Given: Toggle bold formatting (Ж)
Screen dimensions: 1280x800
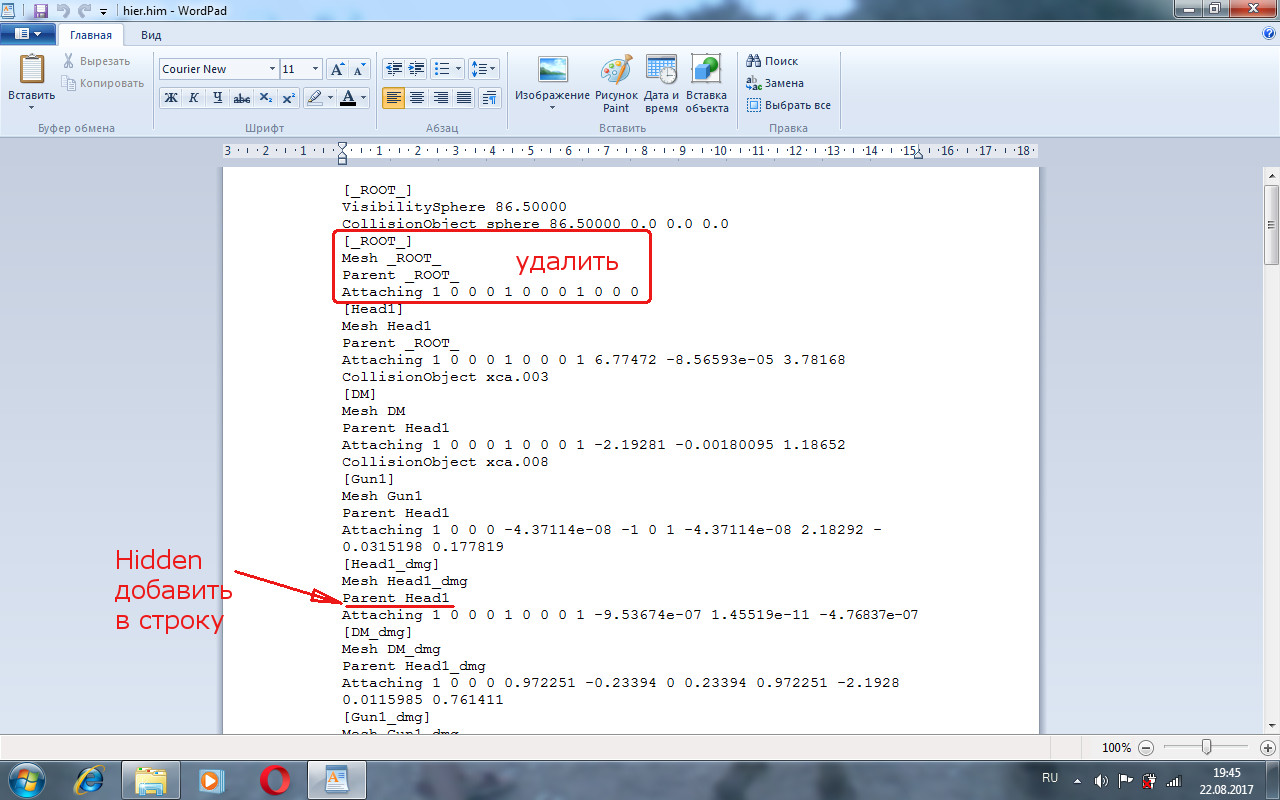Looking at the screenshot, I should pyautogui.click(x=171, y=97).
